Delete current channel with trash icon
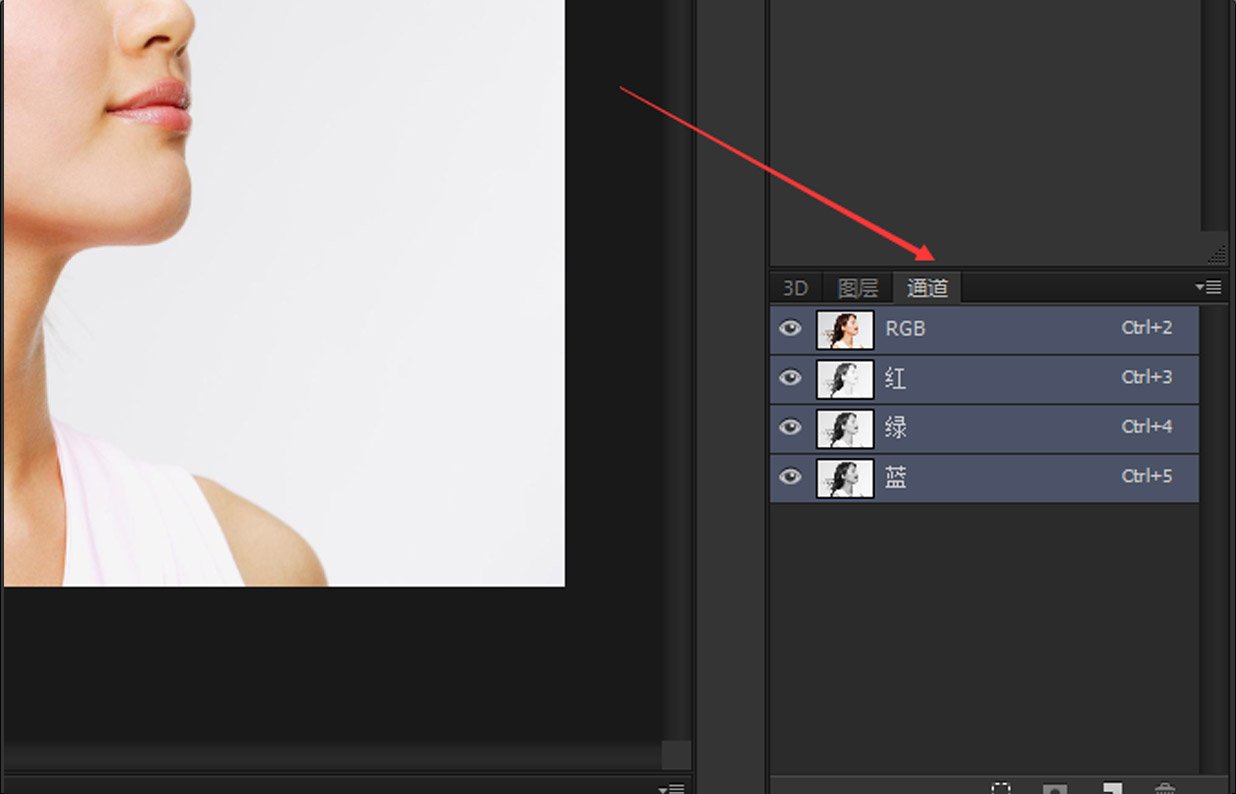The height and width of the screenshot is (794, 1236). (x=1165, y=789)
